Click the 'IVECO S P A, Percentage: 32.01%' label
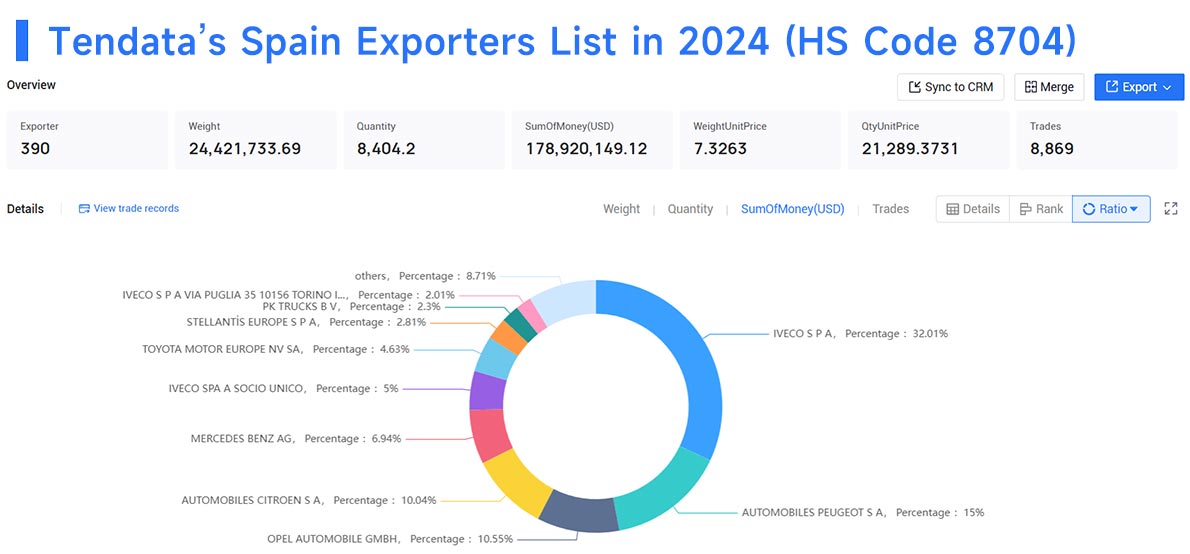 click(861, 333)
